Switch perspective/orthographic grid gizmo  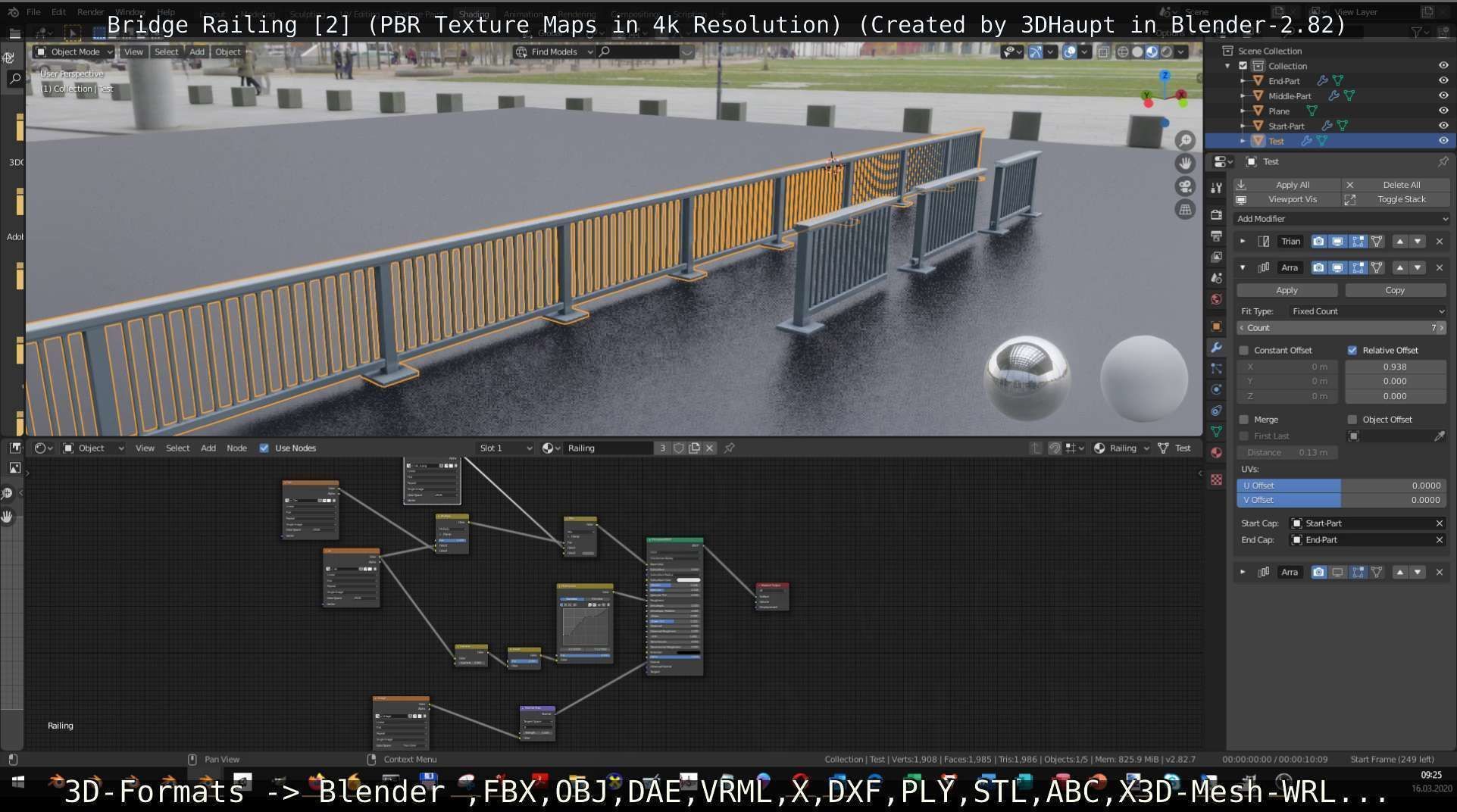coord(1185,209)
